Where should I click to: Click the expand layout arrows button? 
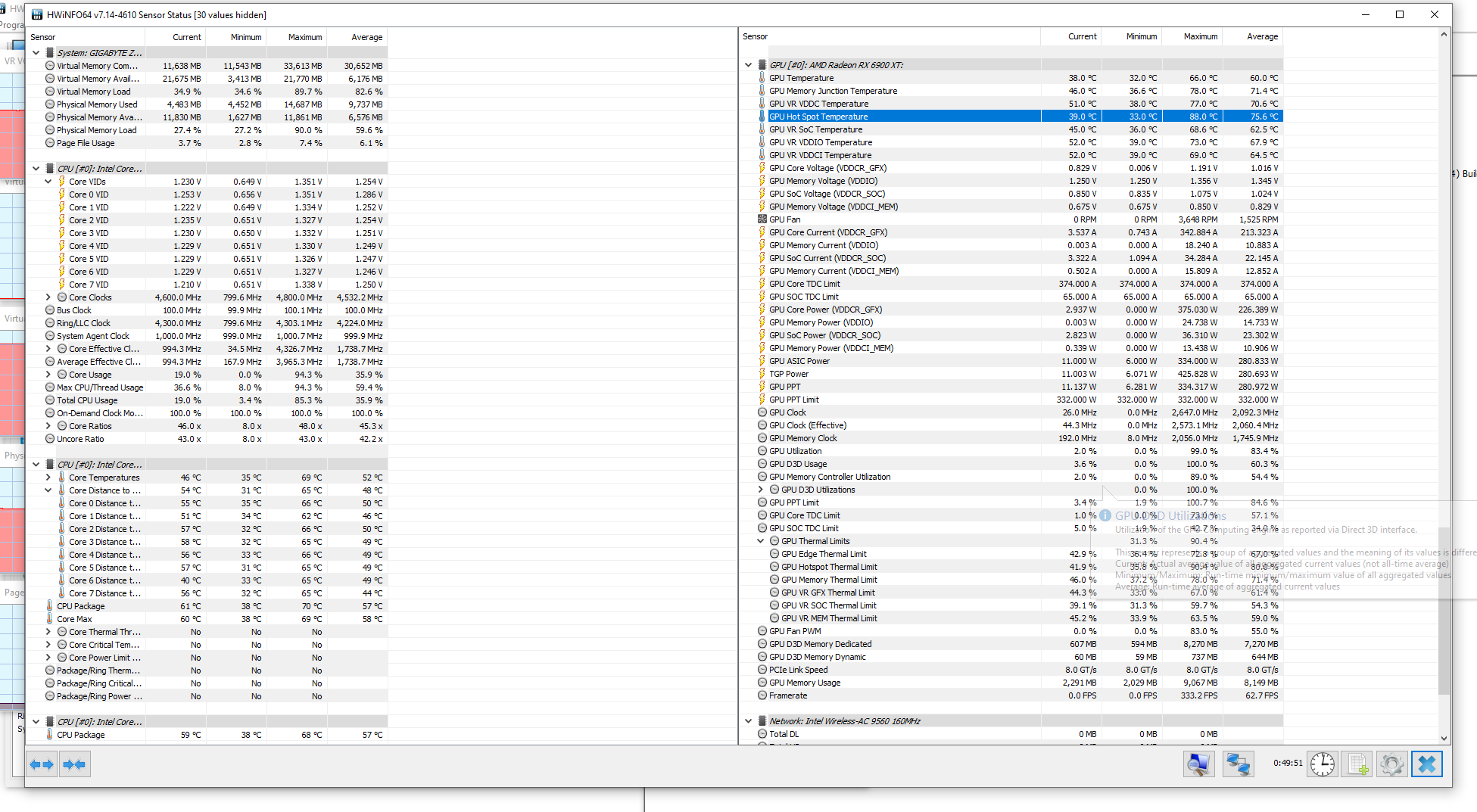click(x=42, y=764)
